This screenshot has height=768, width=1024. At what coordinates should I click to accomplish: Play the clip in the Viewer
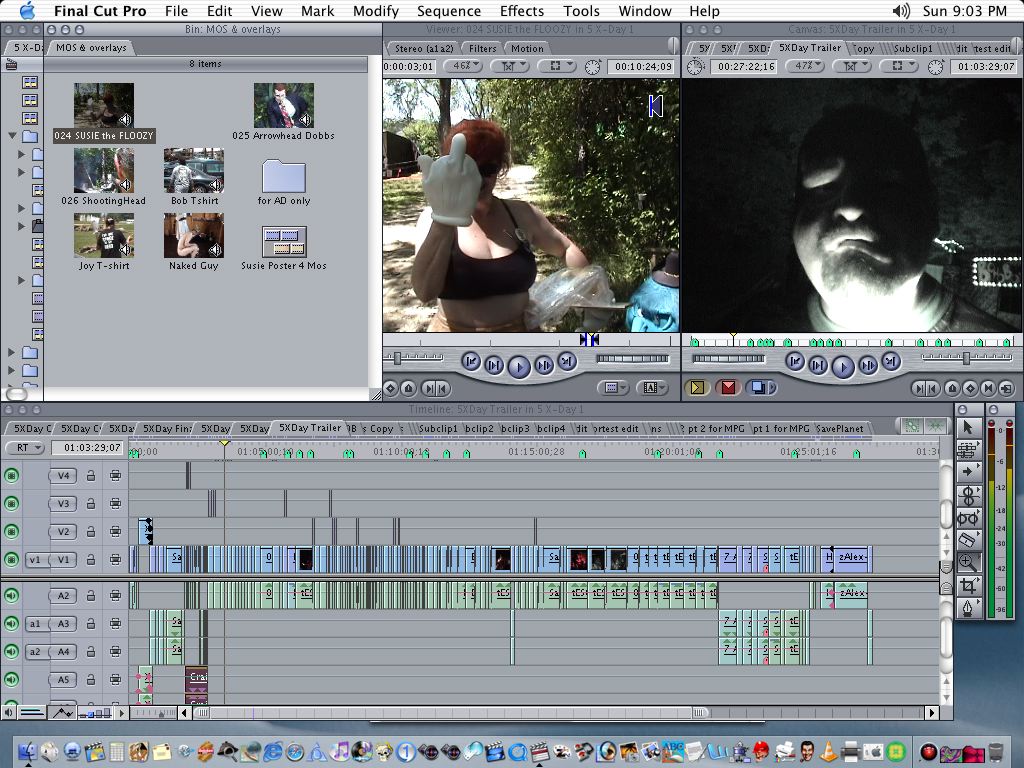[x=519, y=366]
